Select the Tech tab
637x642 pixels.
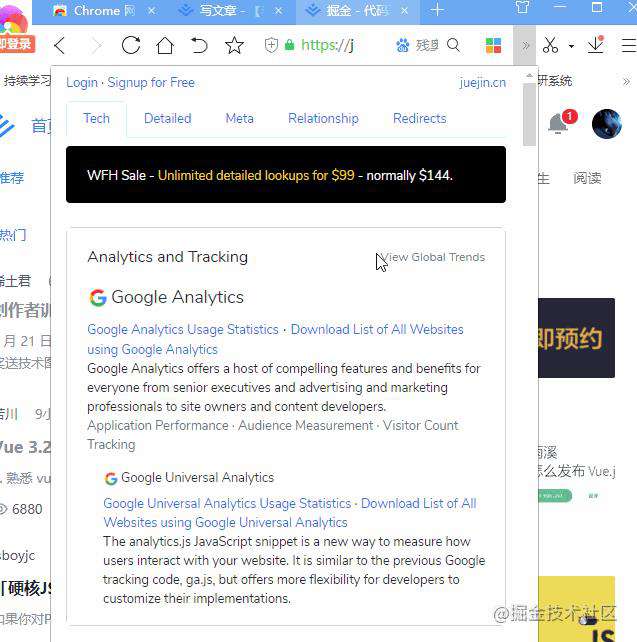point(97,119)
